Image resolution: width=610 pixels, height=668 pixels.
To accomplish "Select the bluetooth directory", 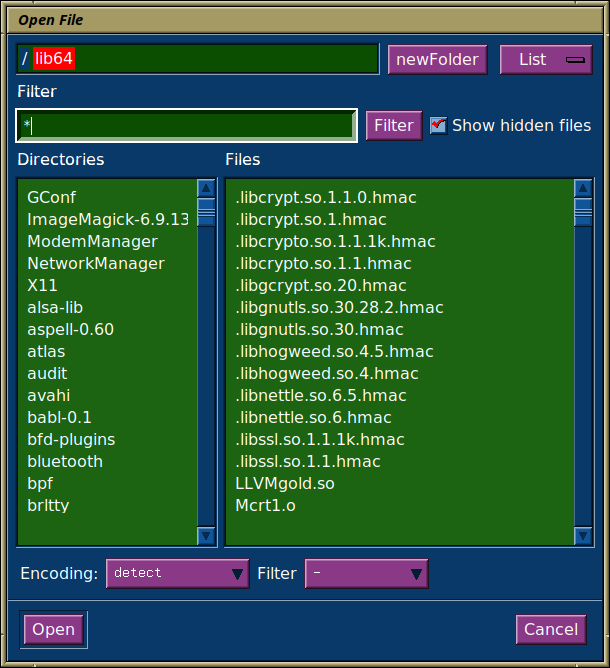I will [107, 461].
